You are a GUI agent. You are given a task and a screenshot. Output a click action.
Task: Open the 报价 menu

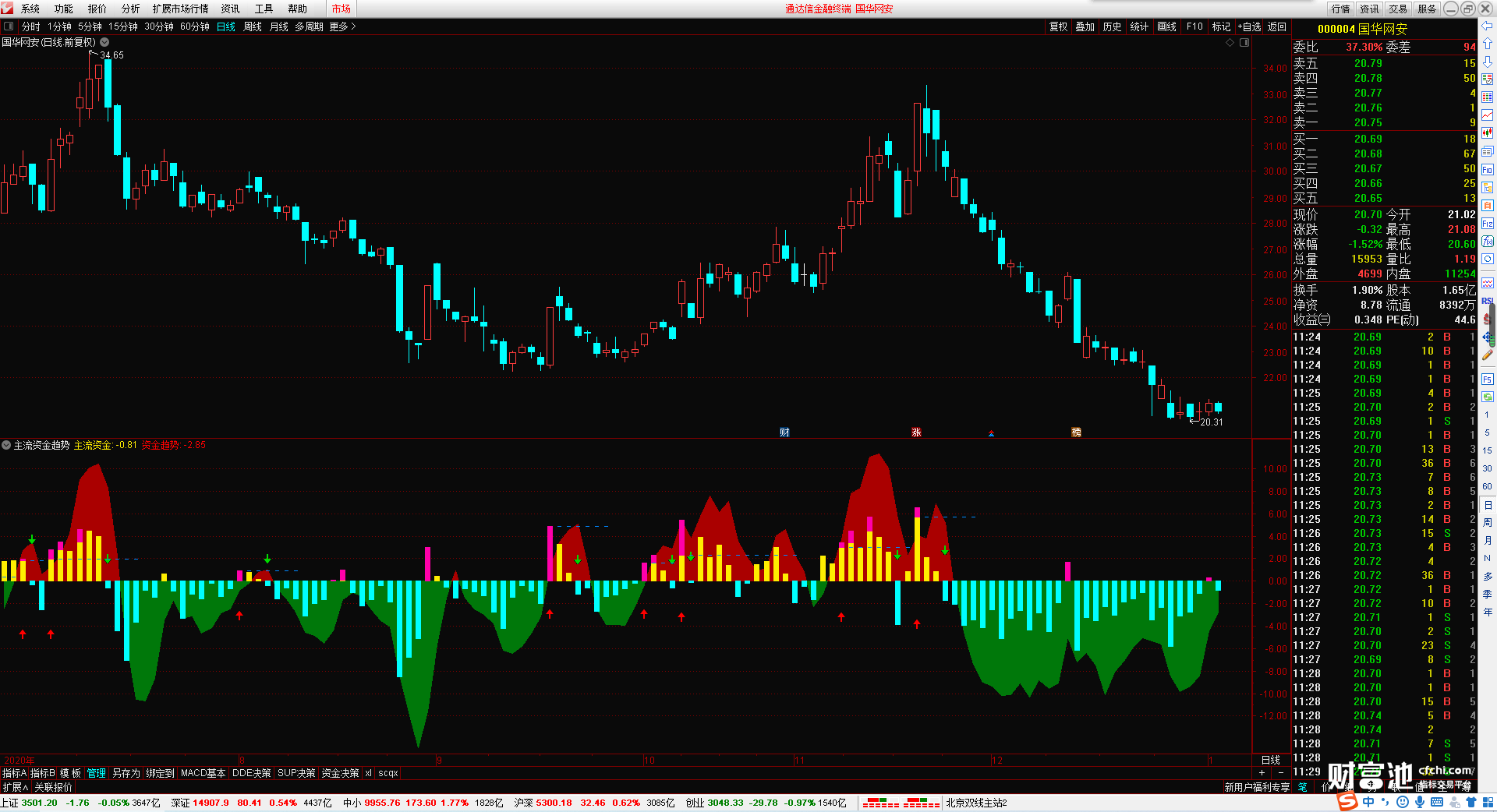[97, 9]
